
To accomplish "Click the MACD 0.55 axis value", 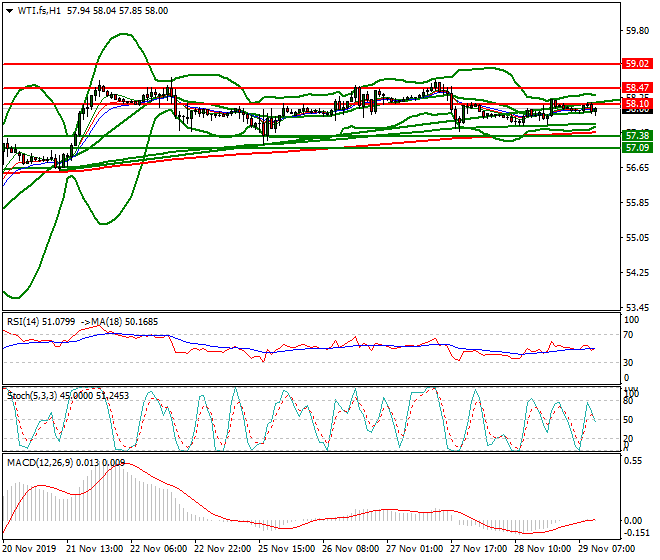I will (633, 461).
